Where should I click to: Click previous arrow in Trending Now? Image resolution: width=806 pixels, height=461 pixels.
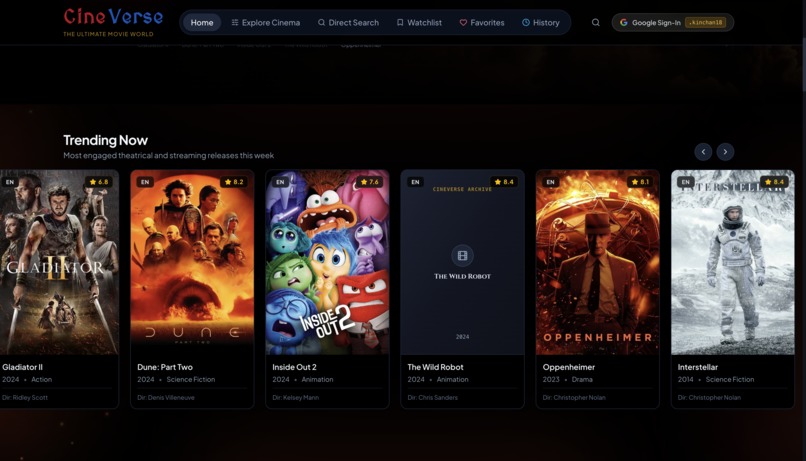coord(703,152)
